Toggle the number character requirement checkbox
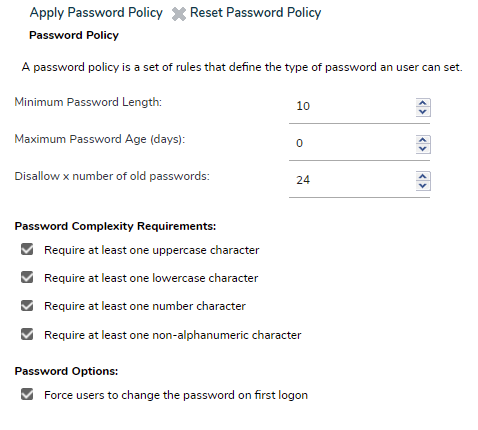This screenshot has height=430, width=478. (27, 305)
